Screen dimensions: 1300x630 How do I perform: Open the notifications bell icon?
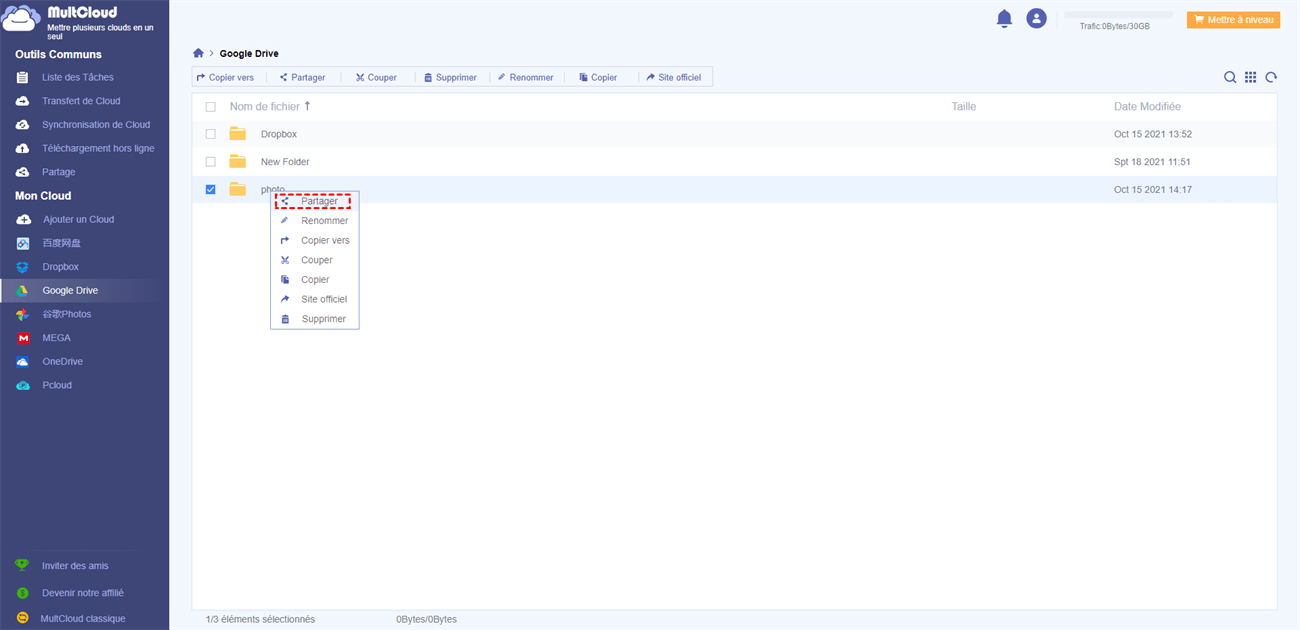1005,19
